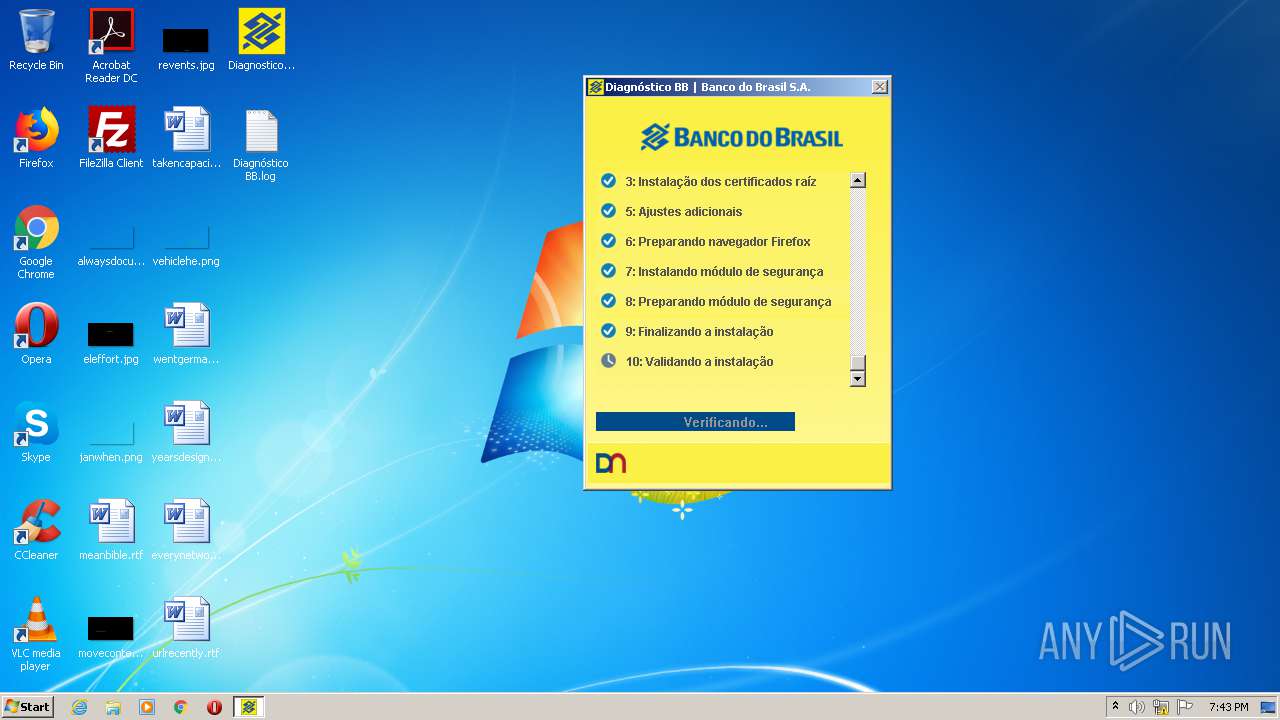Launch CCleaner shortcut
Screen dimensions: 1280x720
tap(36, 530)
